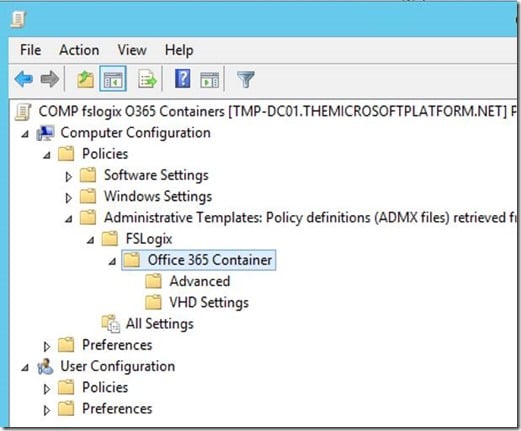Click the All Settings node icon
Screen dimensions: 521x431
tap(110, 324)
